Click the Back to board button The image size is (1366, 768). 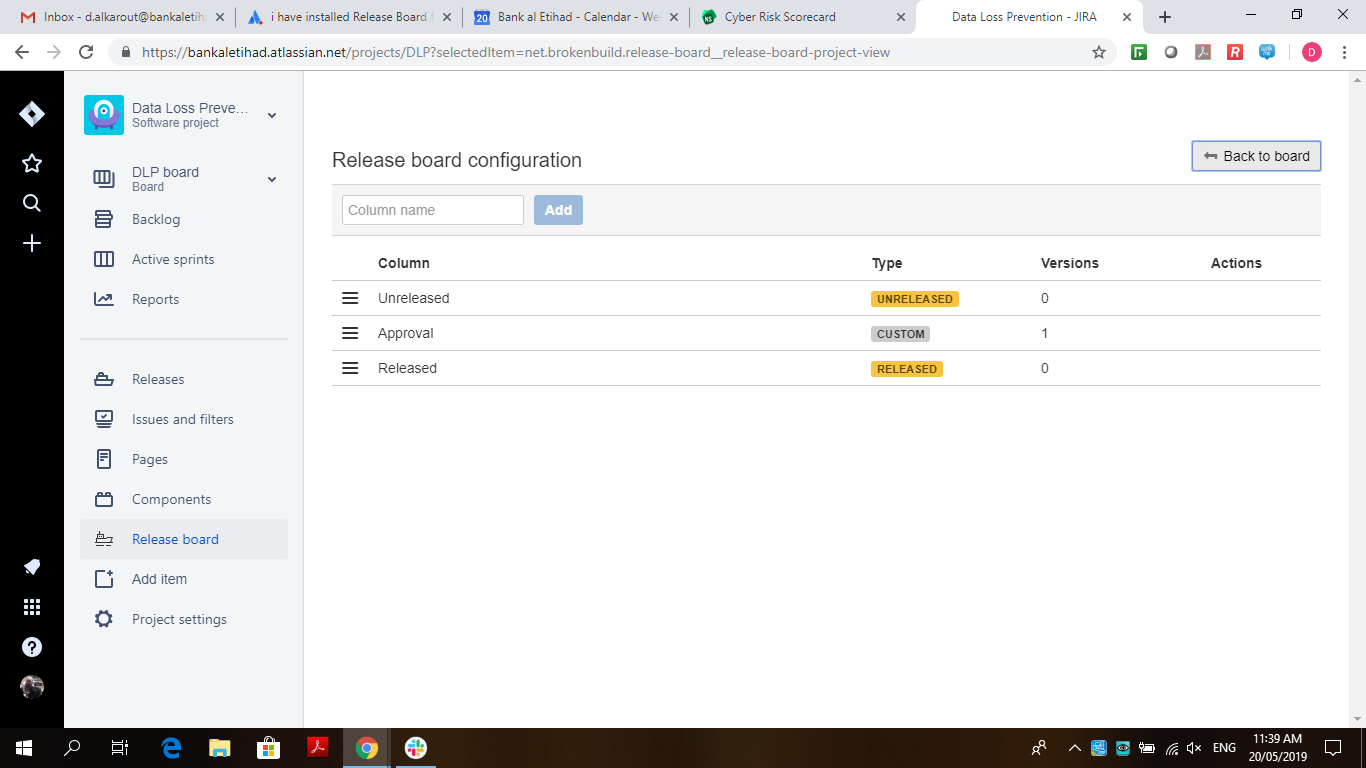pos(1255,156)
